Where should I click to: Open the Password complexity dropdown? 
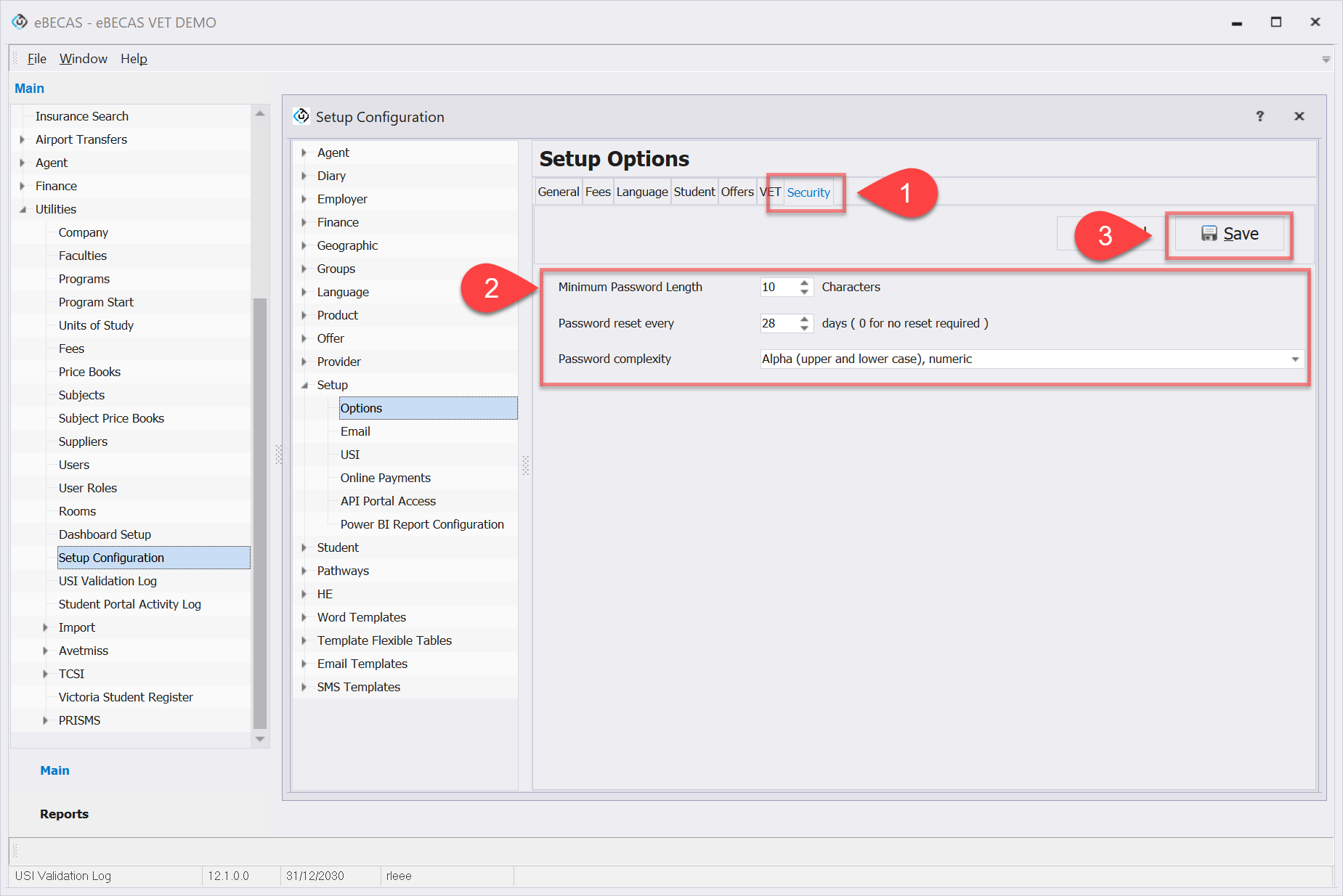[1294, 359]
